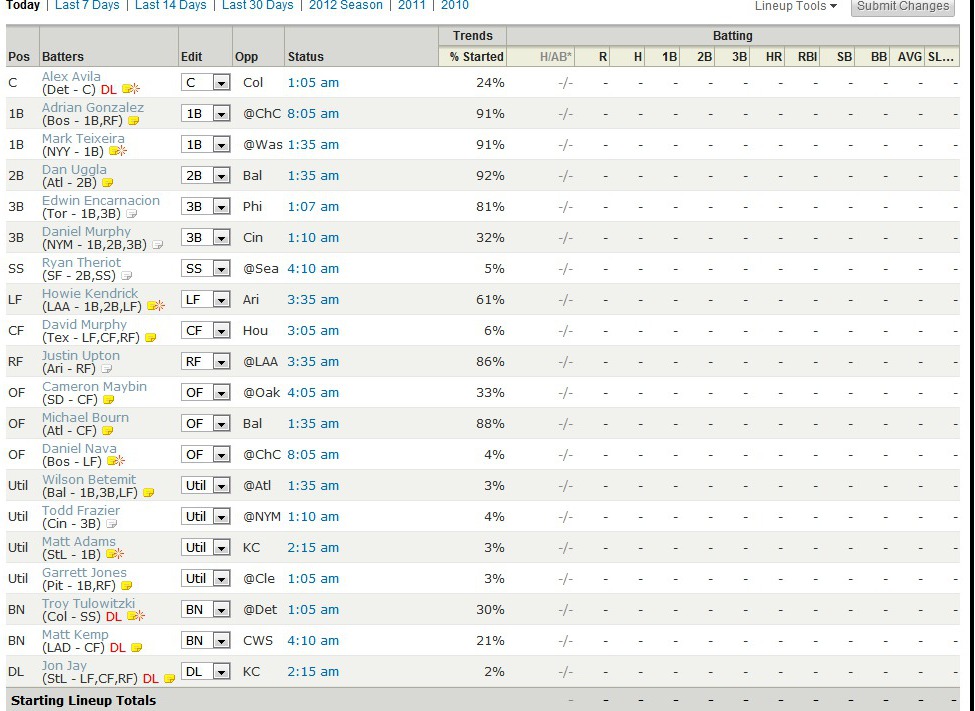View Daniel Nava's new note icon

116,461
